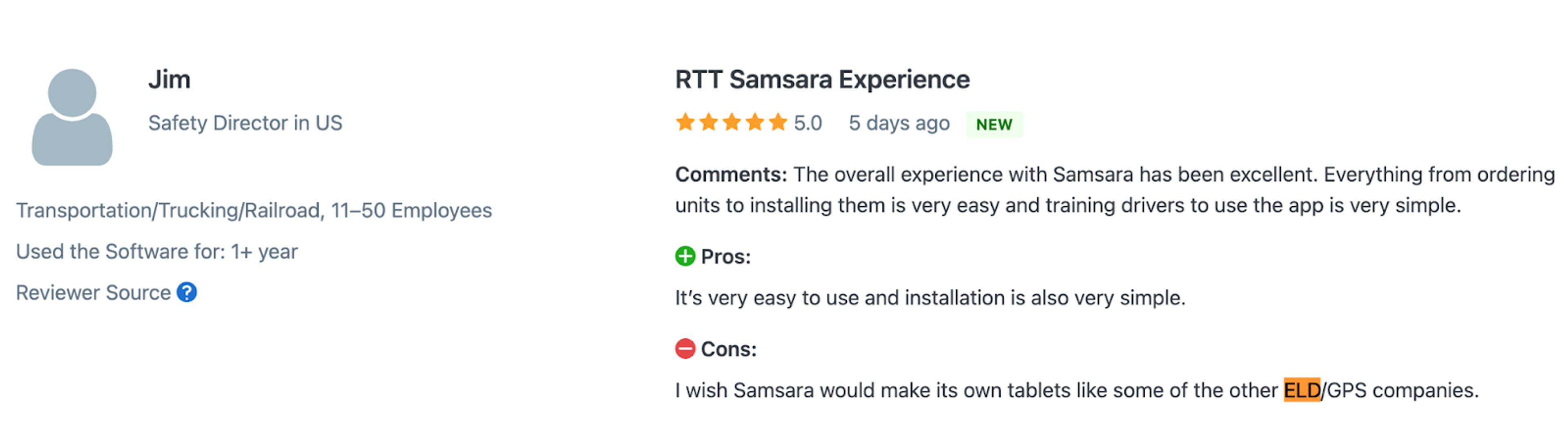Click the NEW badge on the review

[x=994, y=124]
